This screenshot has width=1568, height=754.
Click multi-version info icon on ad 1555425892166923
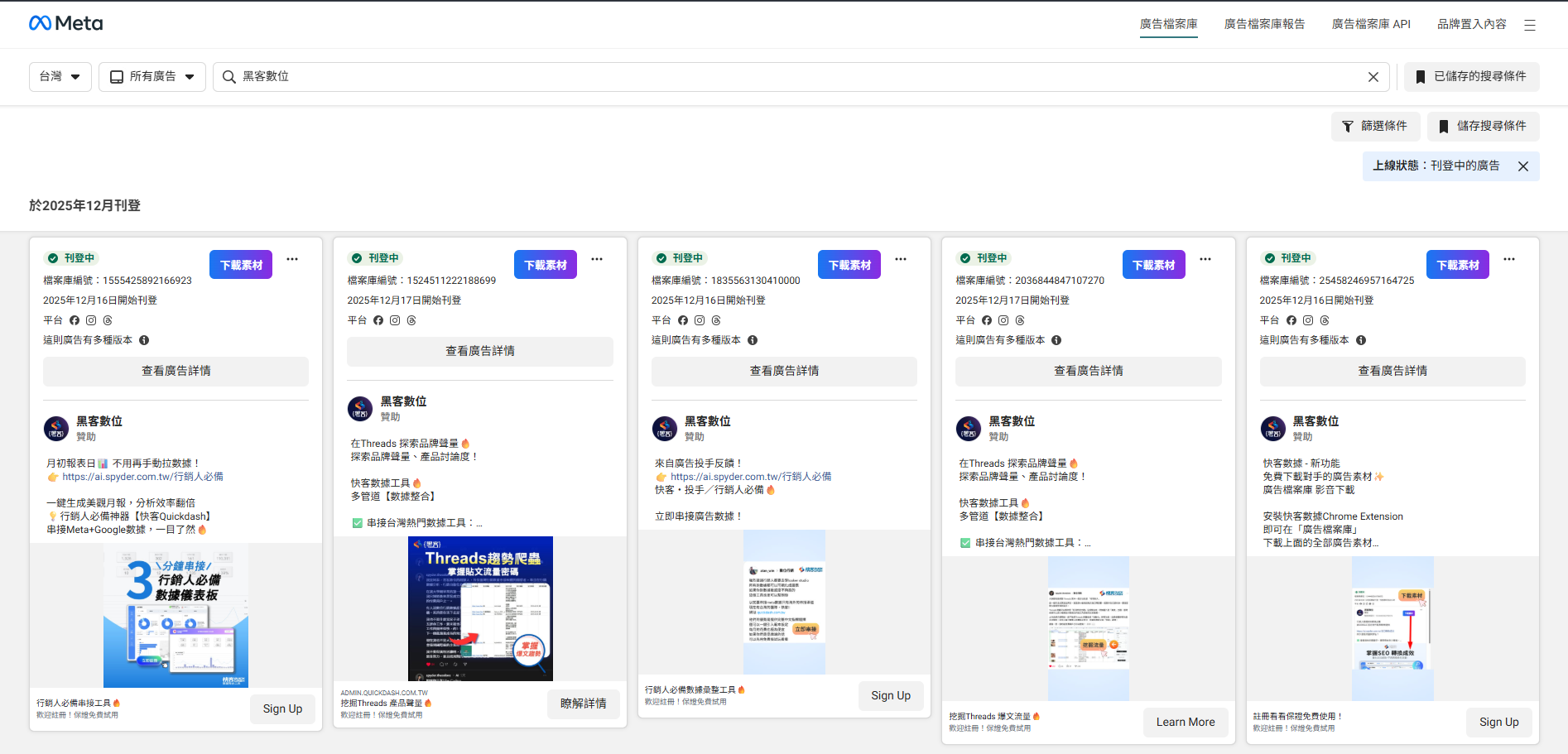(144, 340)
